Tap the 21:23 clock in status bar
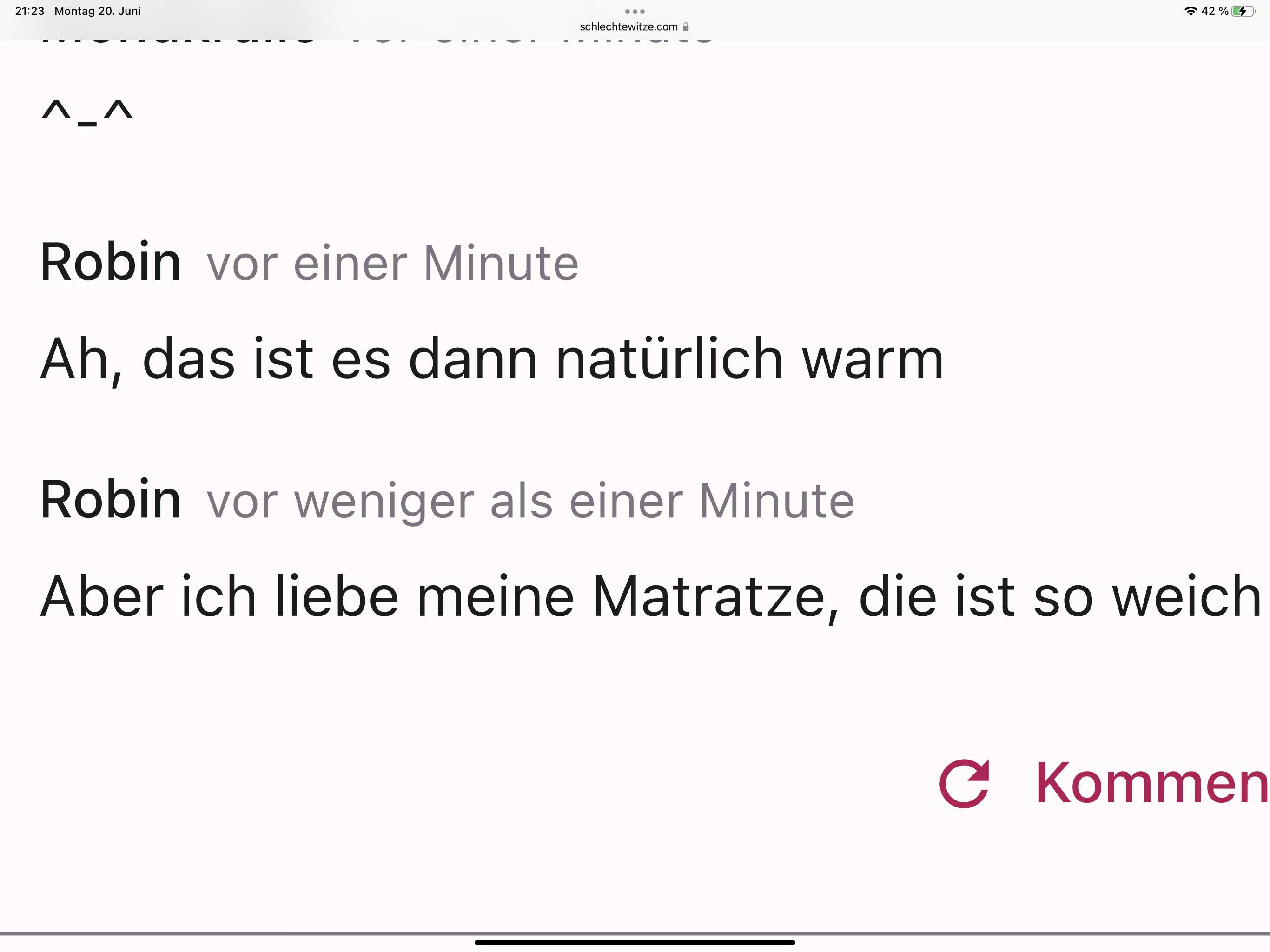This screenshot has width=1270, height=952. pyautogui.click(x=29, y=11)
